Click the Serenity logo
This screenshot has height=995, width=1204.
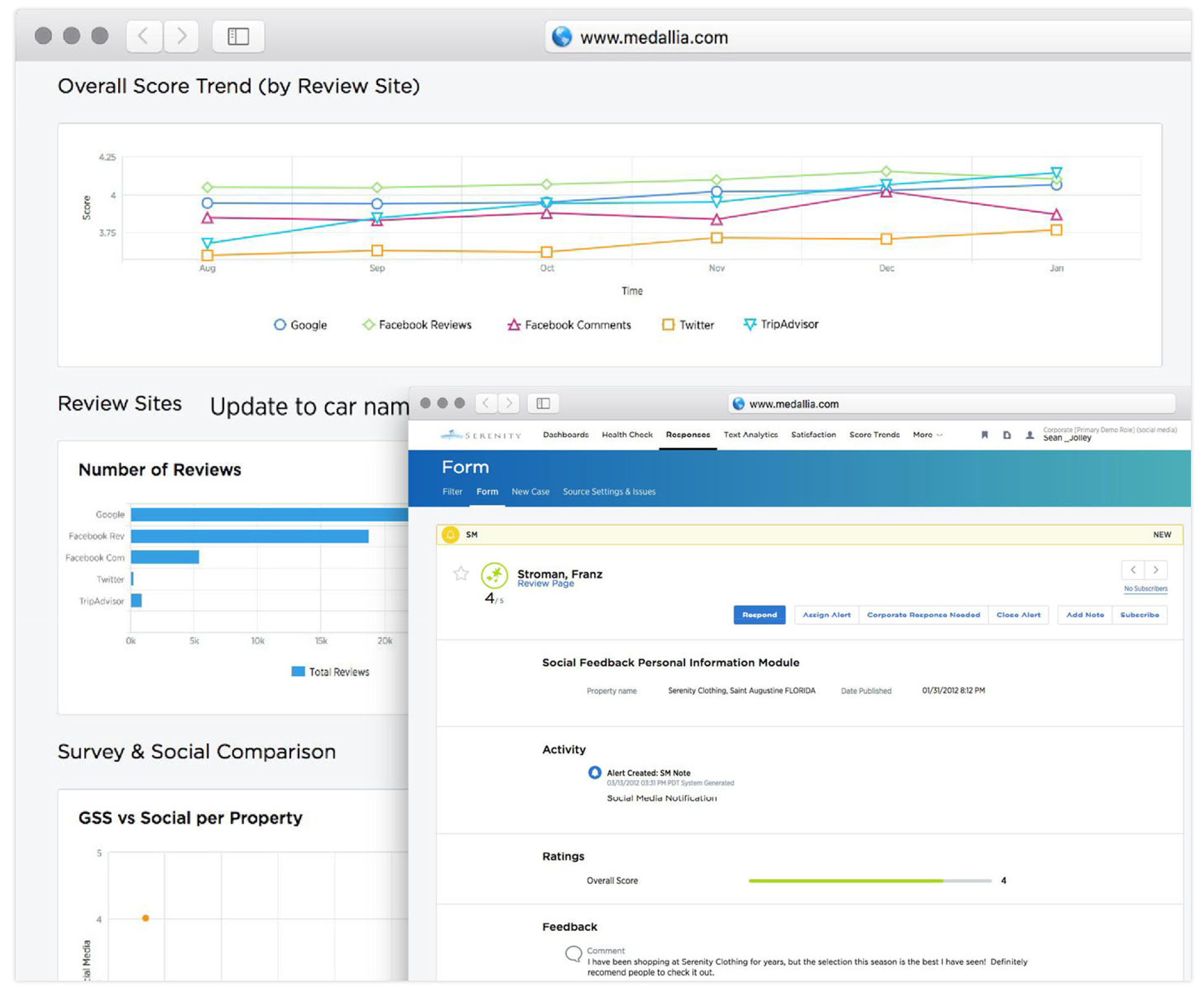click(481, 435)
